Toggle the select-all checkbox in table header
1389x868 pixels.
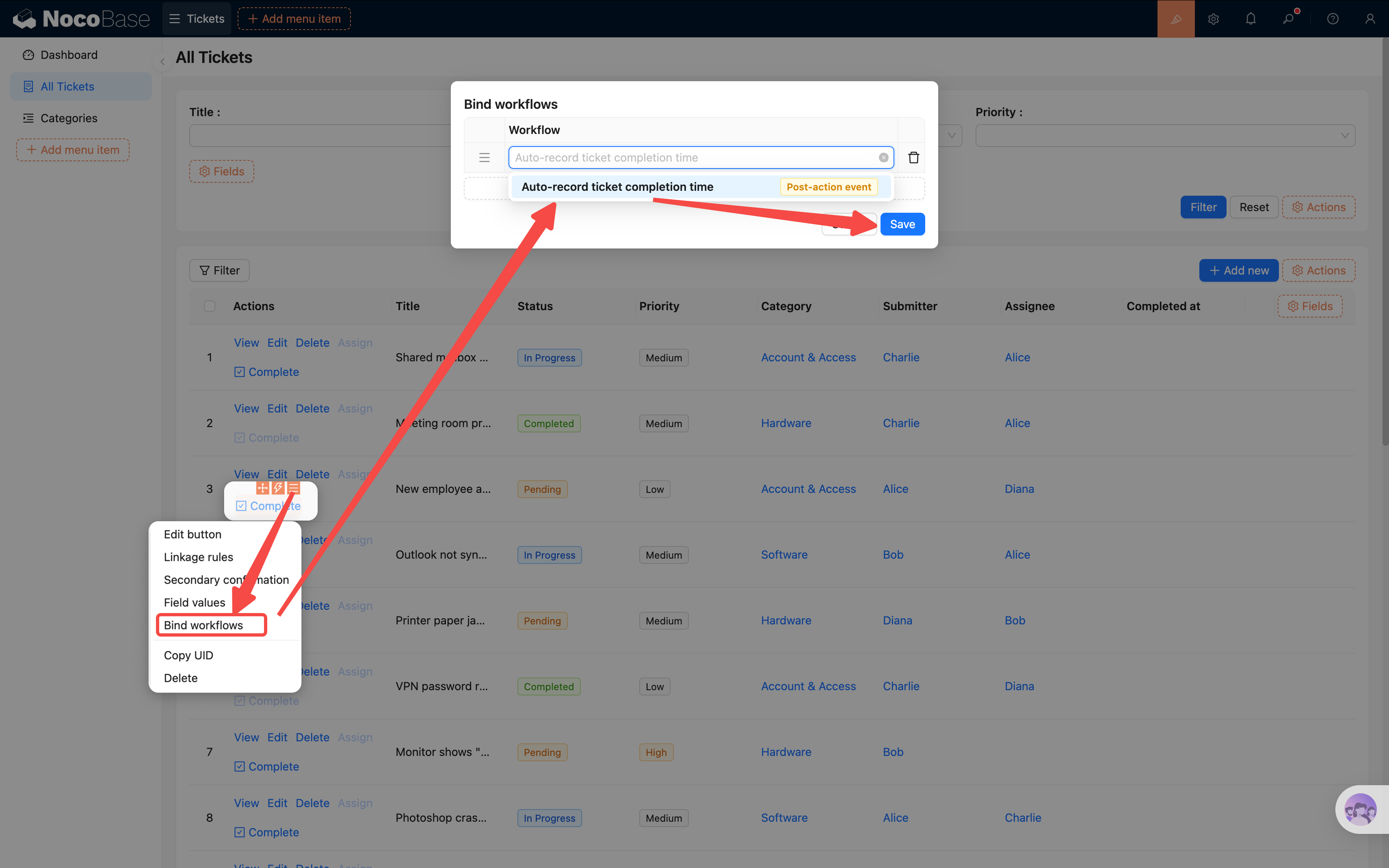210,306
